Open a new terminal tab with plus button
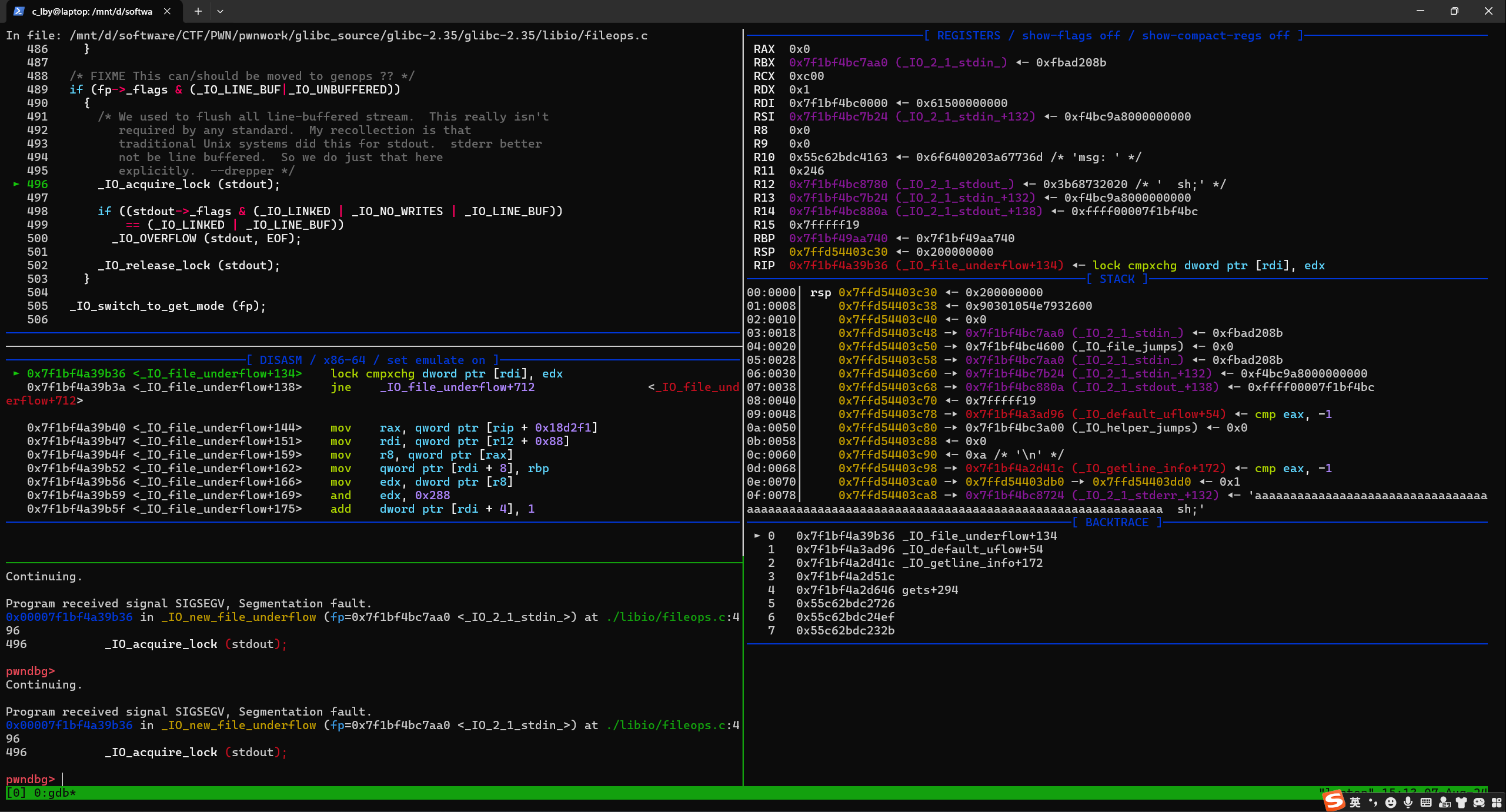Image resolution: width=1506 pixels, height=812 pixels. point(198,11)
